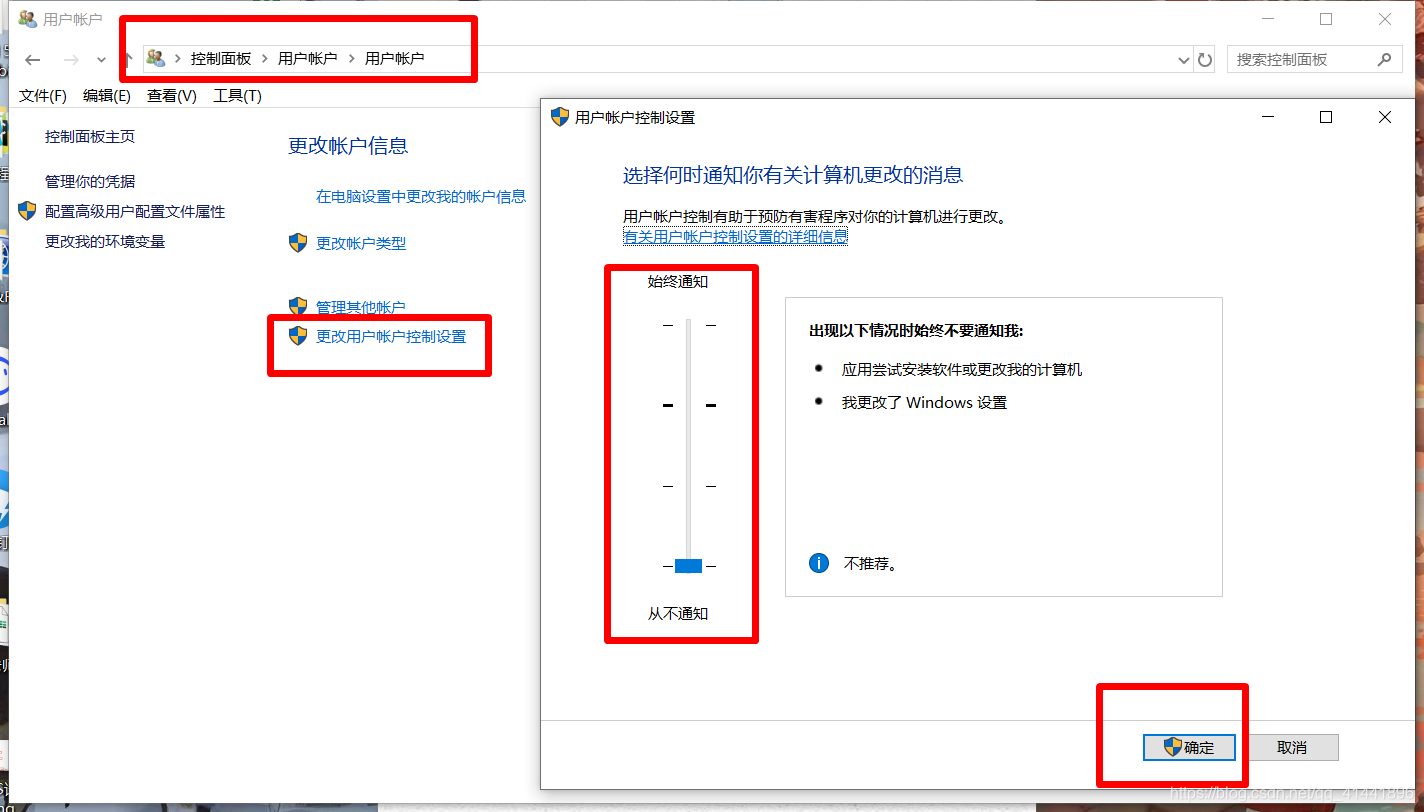Click the shield icon beside 更改帐户类型
The height and width of the screenshot is (812, 1424).
click(297, 242)
